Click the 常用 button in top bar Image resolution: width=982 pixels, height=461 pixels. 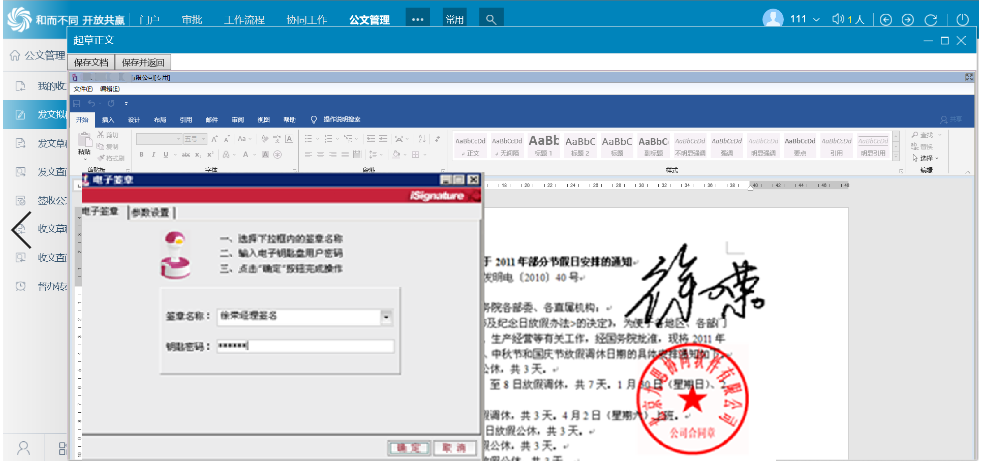(455, 19)
